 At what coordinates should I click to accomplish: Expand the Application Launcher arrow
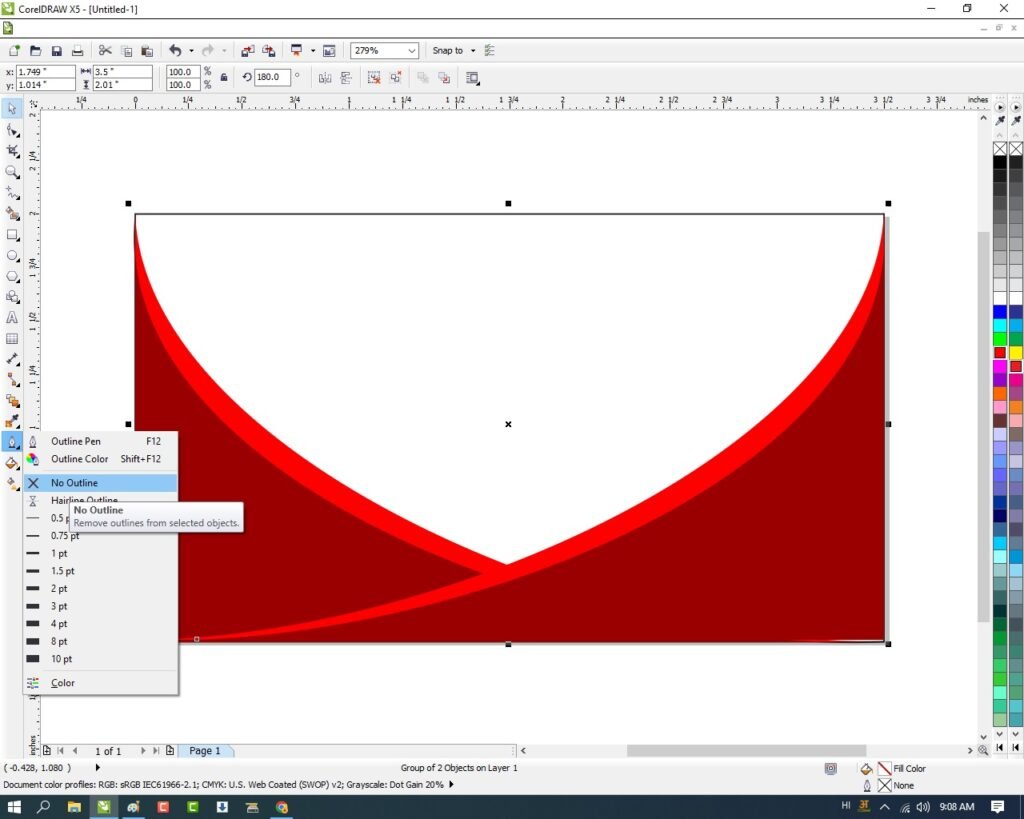312,50
